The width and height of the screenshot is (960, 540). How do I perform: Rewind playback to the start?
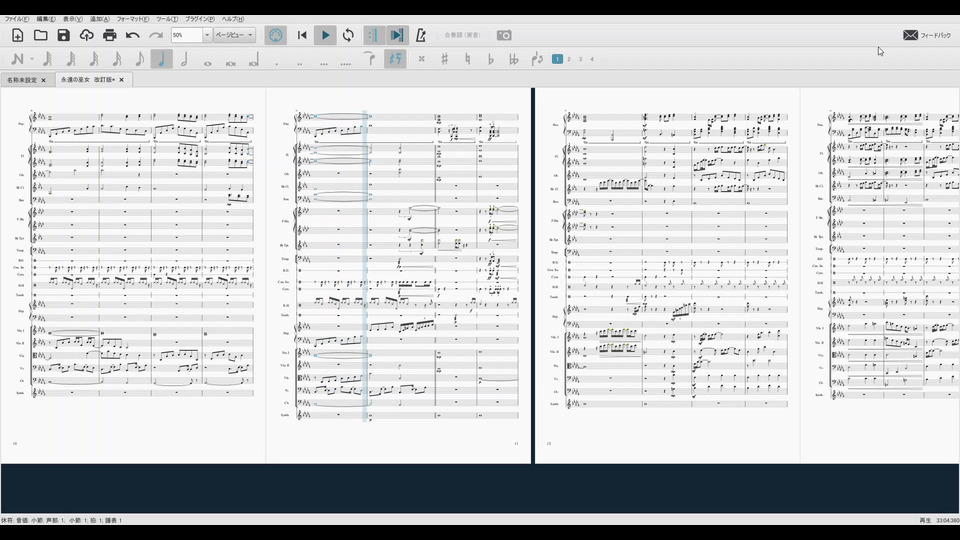click(302, 35)
